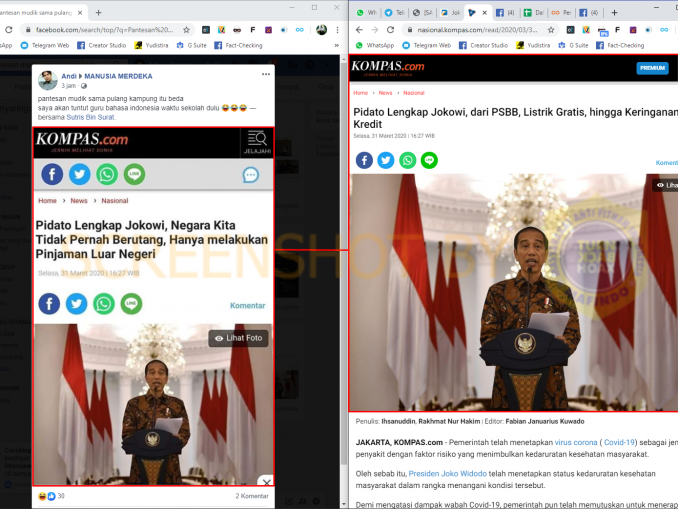Go back in right window browser
The width and height of the screenshot is (678, 509).
[x=359, y=30]
